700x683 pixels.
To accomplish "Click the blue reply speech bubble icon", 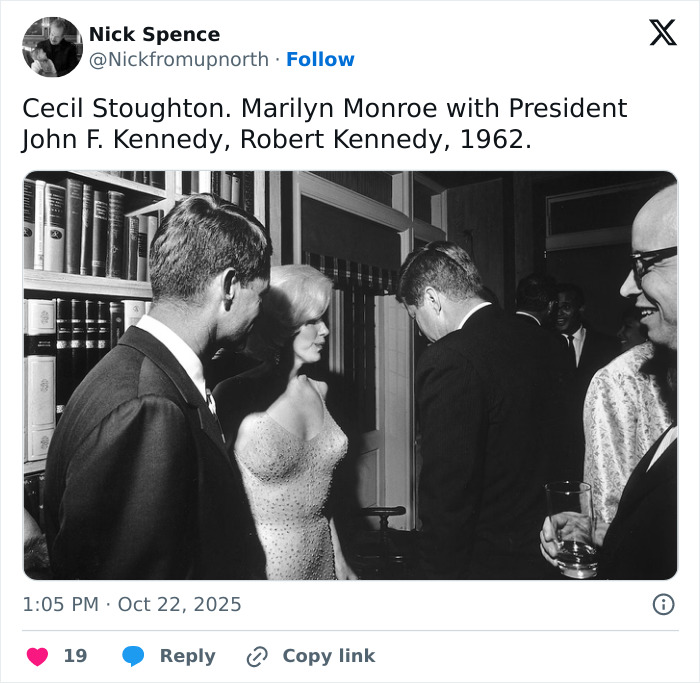I will click(x=134, y=656).
